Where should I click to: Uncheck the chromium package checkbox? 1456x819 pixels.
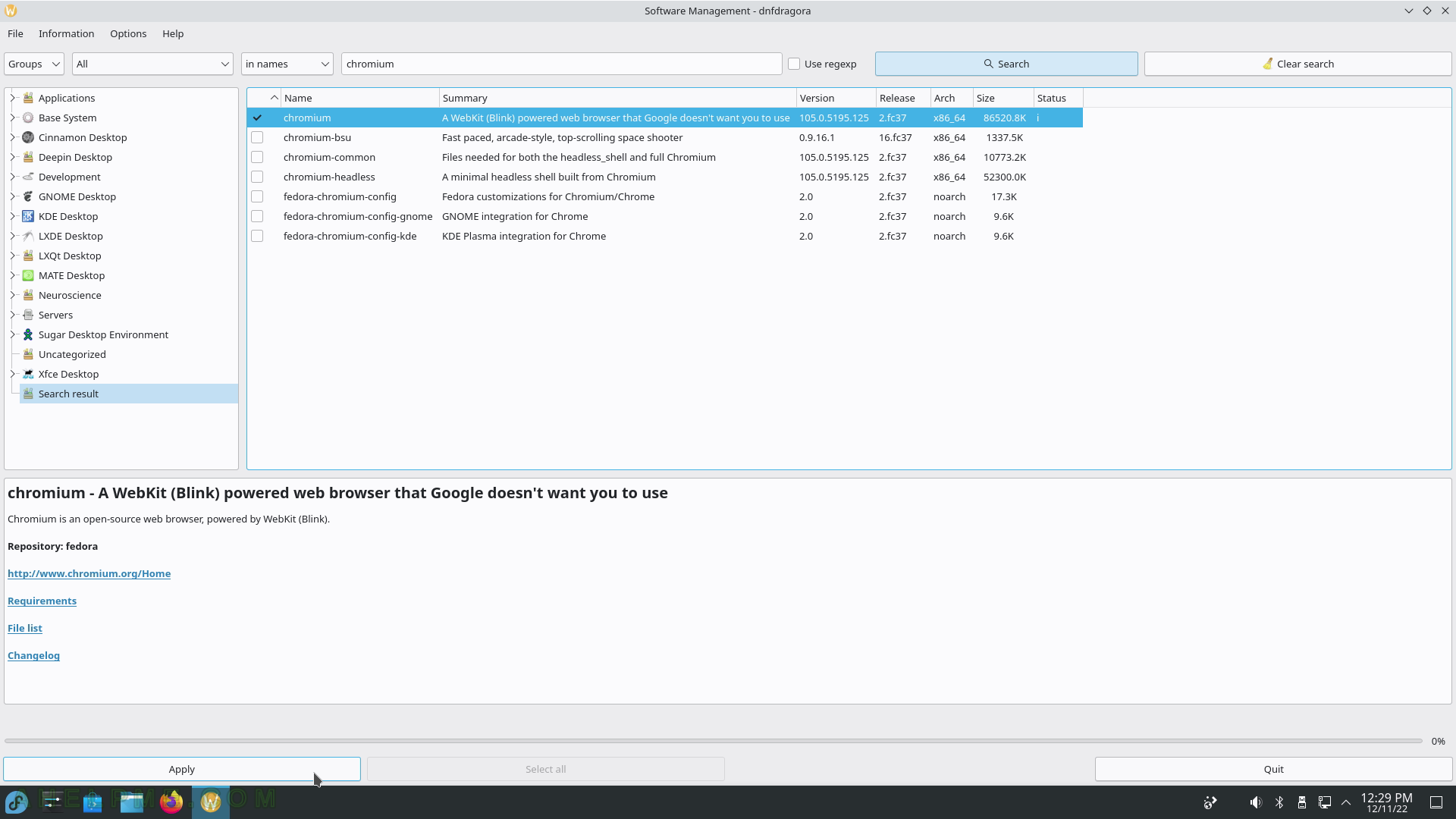pos(257,118)
